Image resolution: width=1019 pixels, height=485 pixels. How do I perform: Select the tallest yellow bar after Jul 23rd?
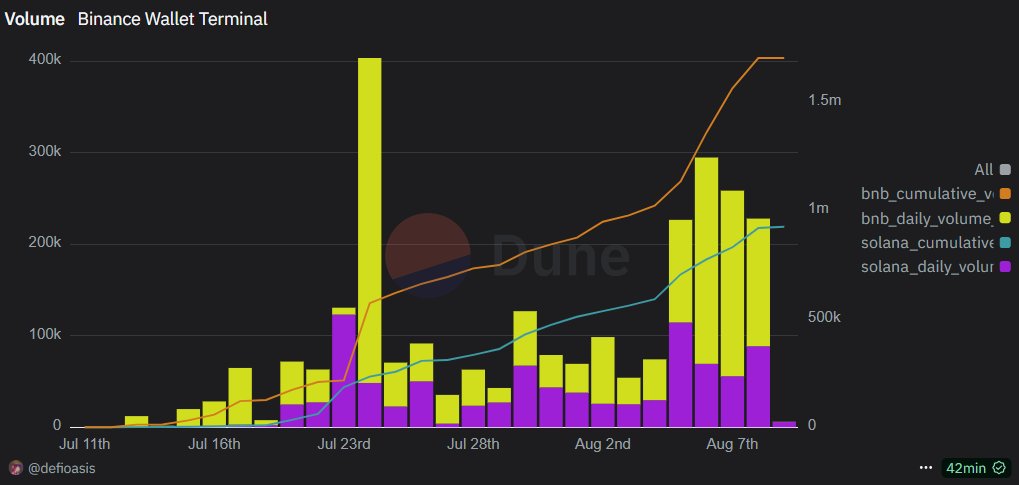[x=369, y=220]
